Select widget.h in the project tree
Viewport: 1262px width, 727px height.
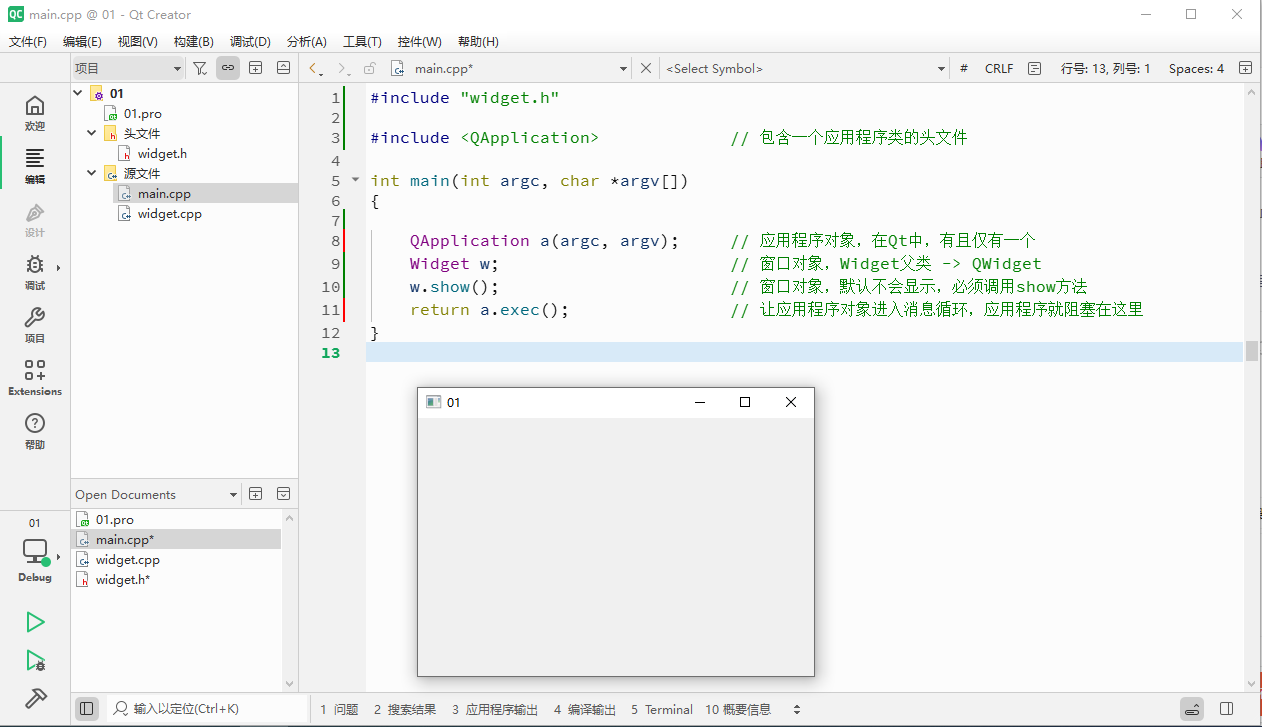point(162,153)
